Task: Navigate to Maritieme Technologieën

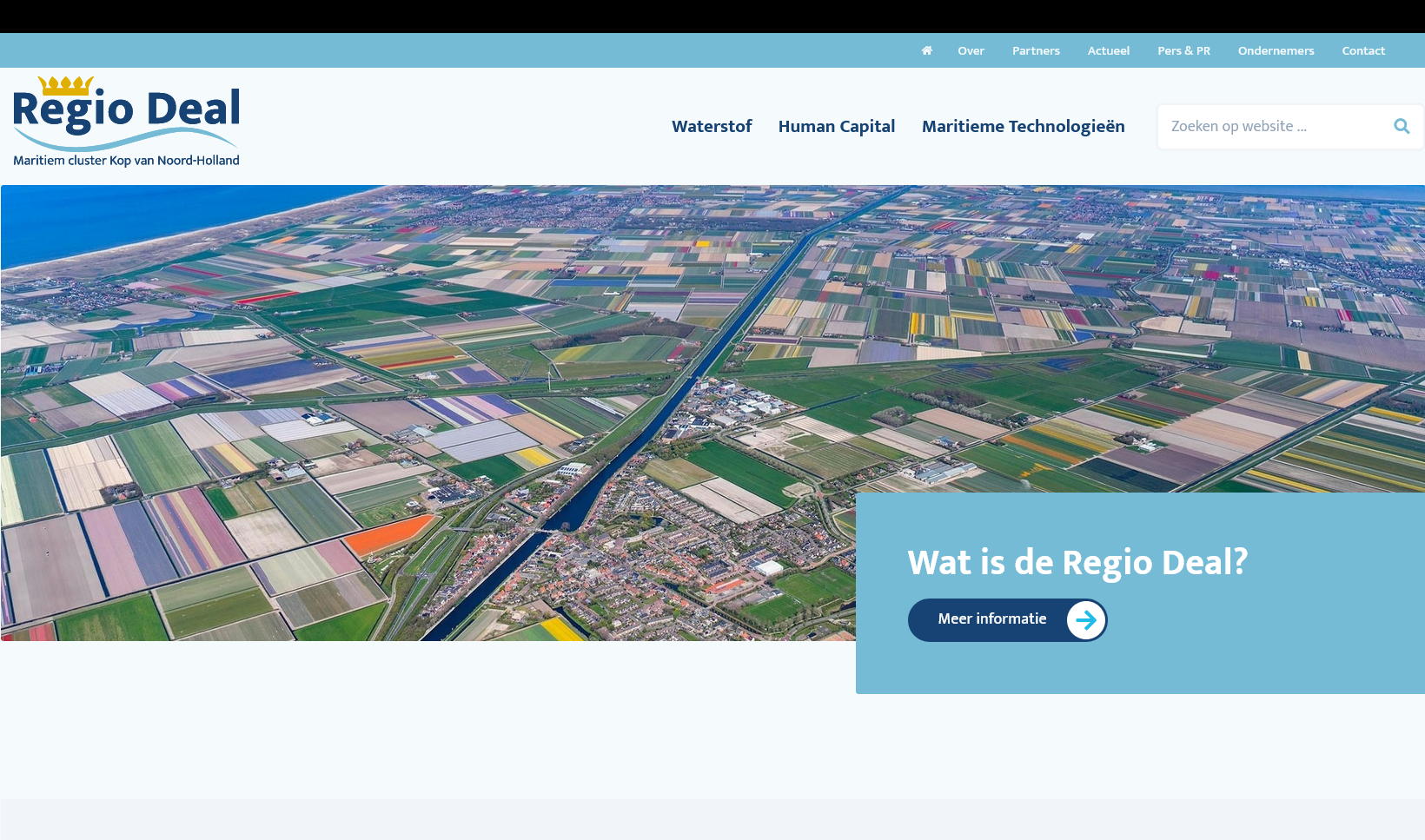Action: point(1023,127)
